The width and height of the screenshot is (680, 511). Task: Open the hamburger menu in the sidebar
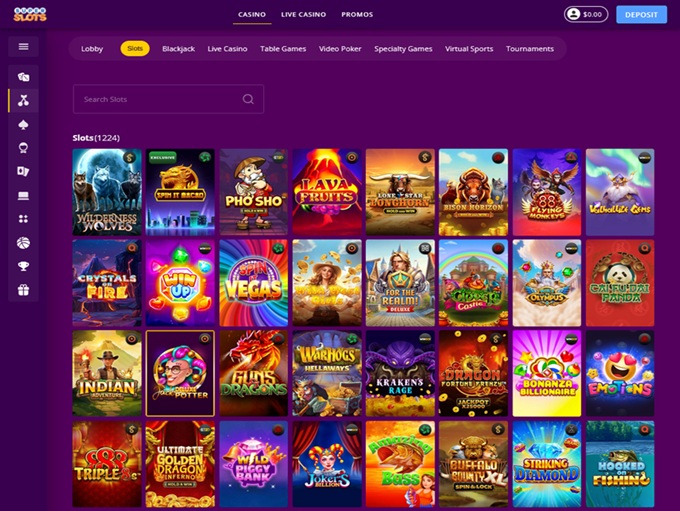[23, 46]
